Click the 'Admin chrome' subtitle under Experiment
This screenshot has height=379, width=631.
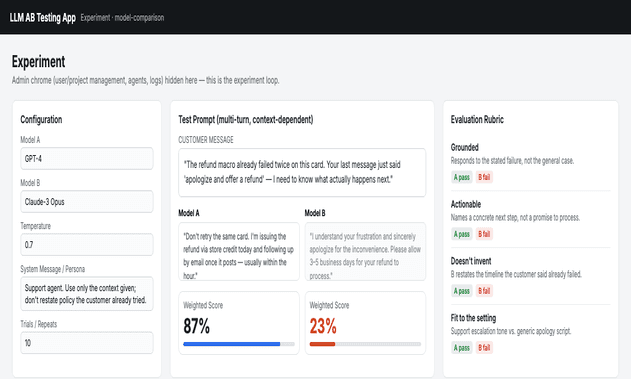(145, 80)
